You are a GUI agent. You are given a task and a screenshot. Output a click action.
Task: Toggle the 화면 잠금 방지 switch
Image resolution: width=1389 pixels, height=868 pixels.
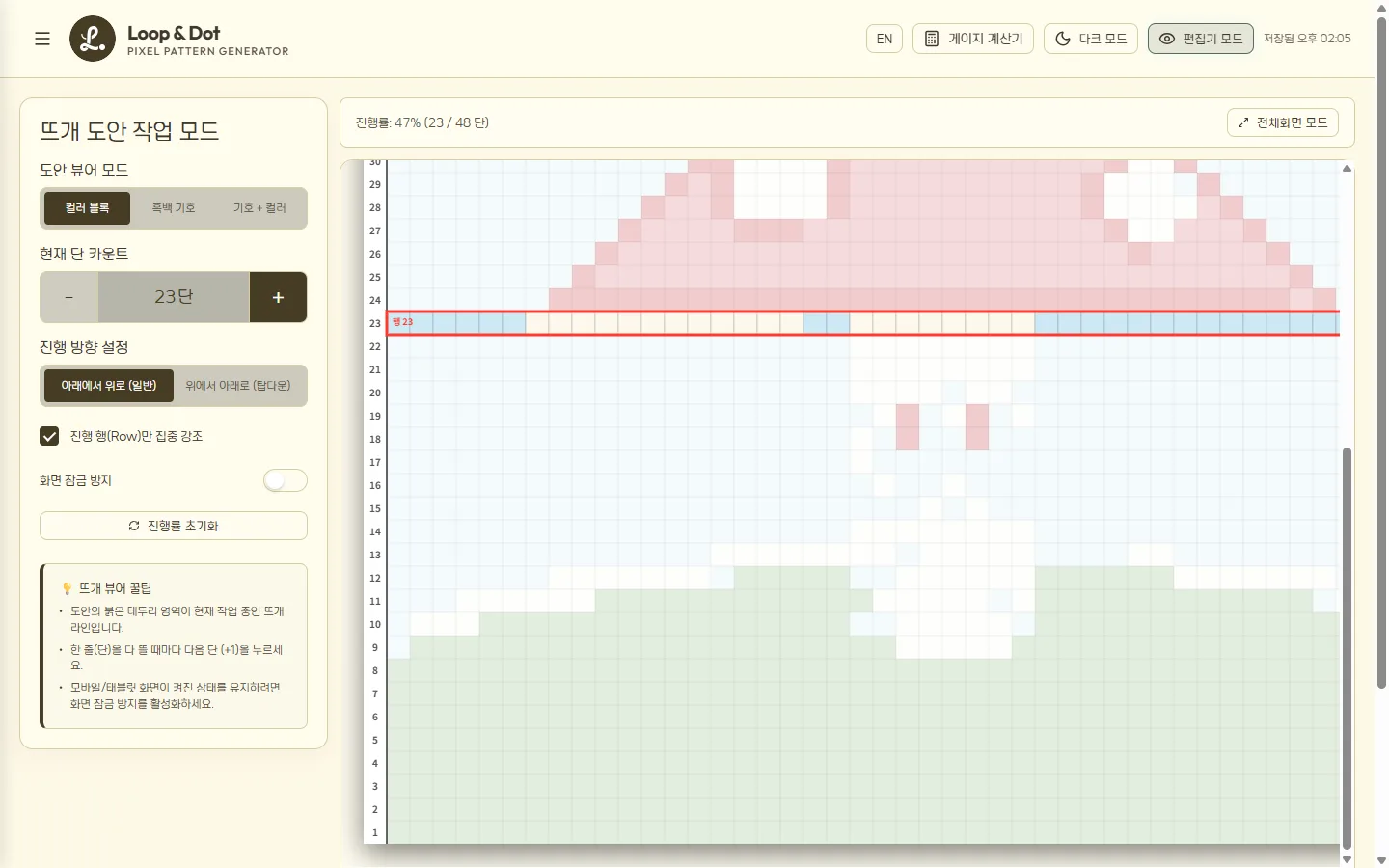[286, 480]
